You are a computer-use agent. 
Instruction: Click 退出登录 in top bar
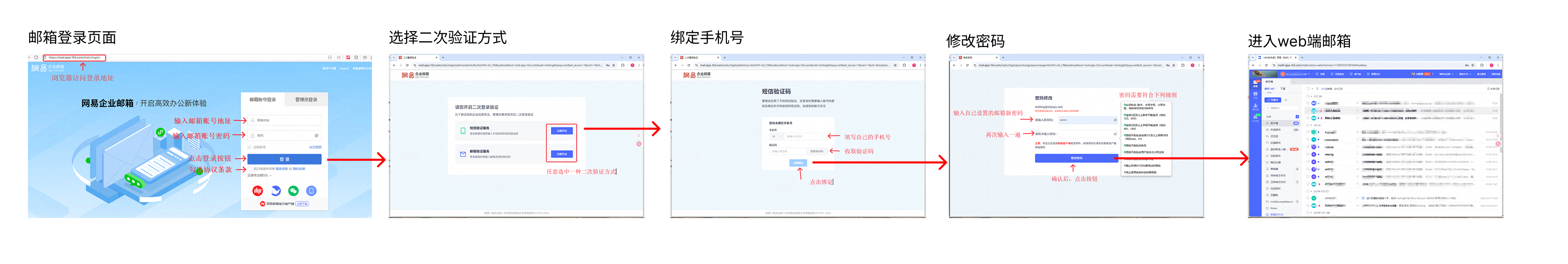pyautogui.click(x=1481, y=74)
